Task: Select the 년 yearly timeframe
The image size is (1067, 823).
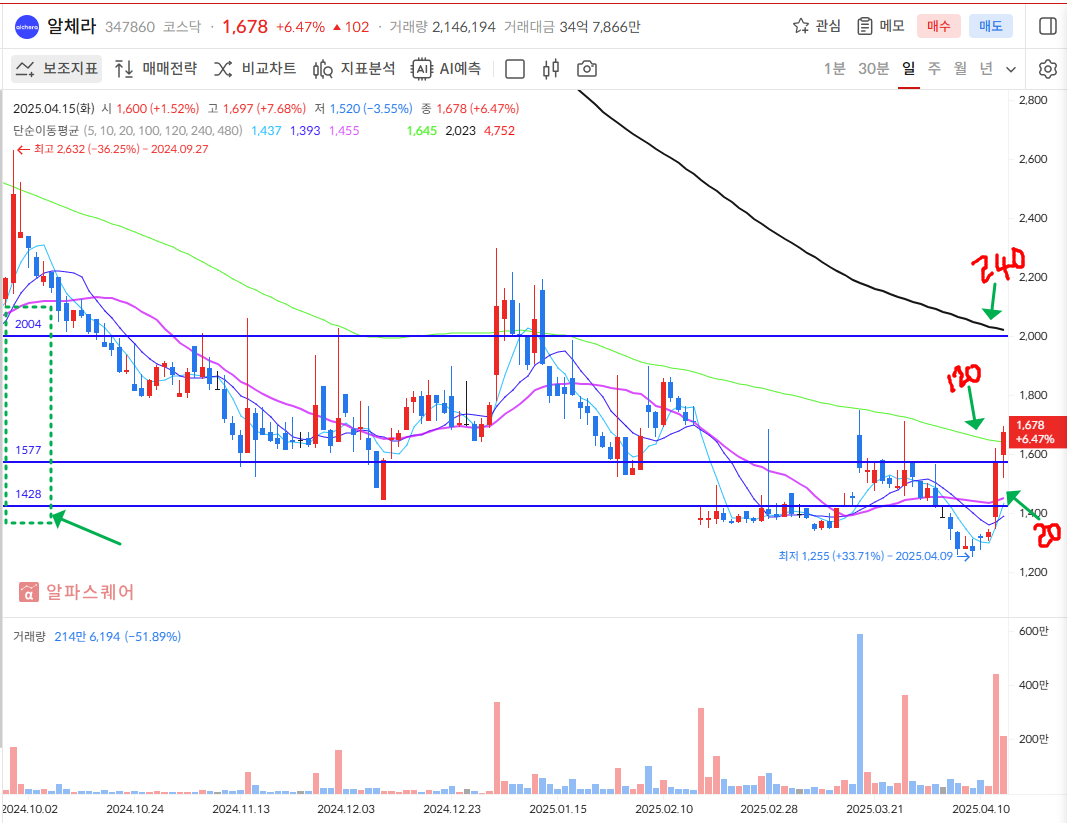Action: coord(986,69)
